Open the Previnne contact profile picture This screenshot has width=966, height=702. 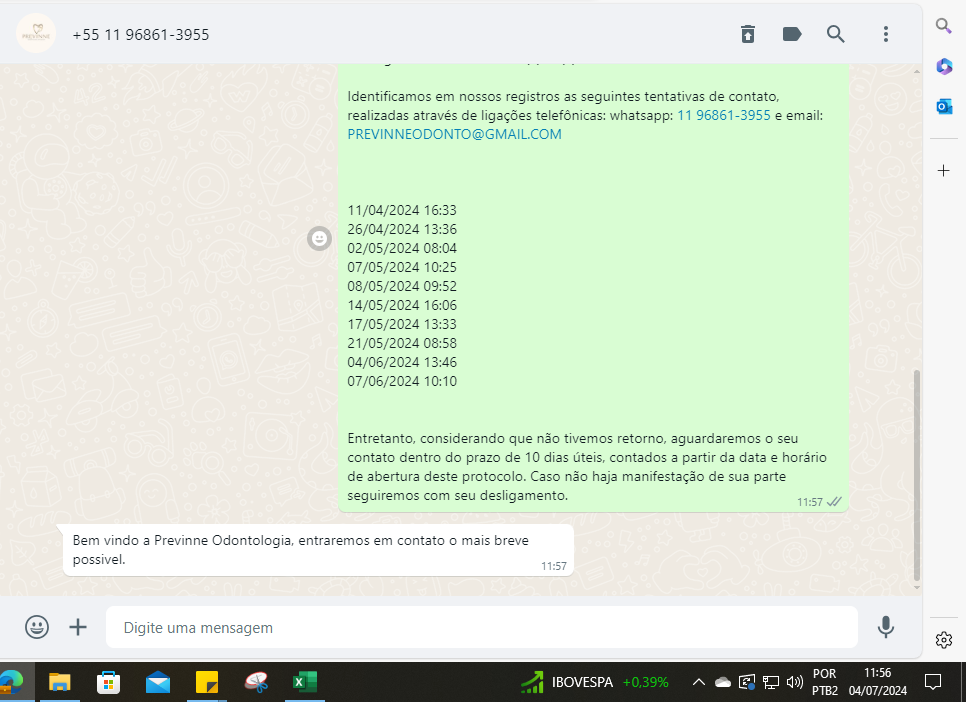(x=36, y=33)
